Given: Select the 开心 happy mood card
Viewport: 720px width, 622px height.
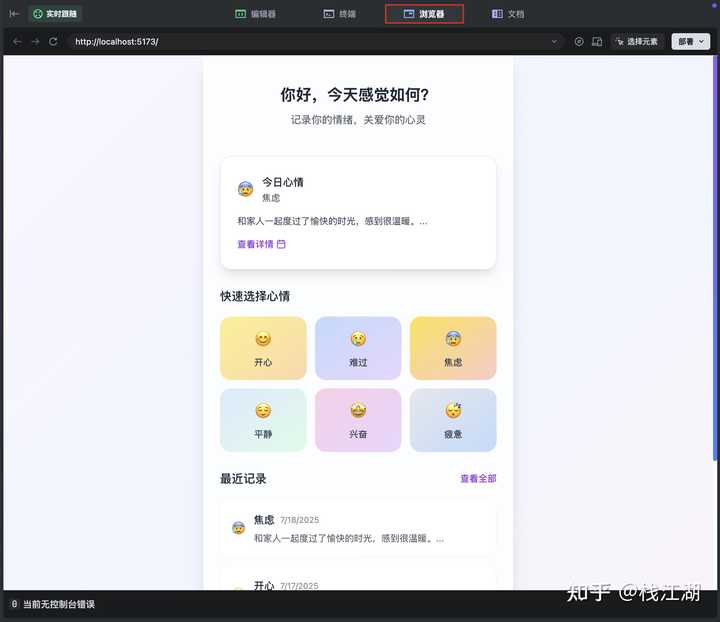Looking at the screenshot, I should (x=263, y=348).
